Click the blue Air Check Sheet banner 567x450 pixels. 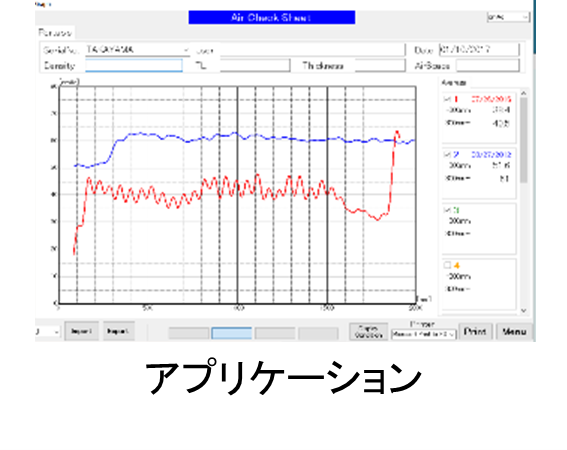point(272,17)
